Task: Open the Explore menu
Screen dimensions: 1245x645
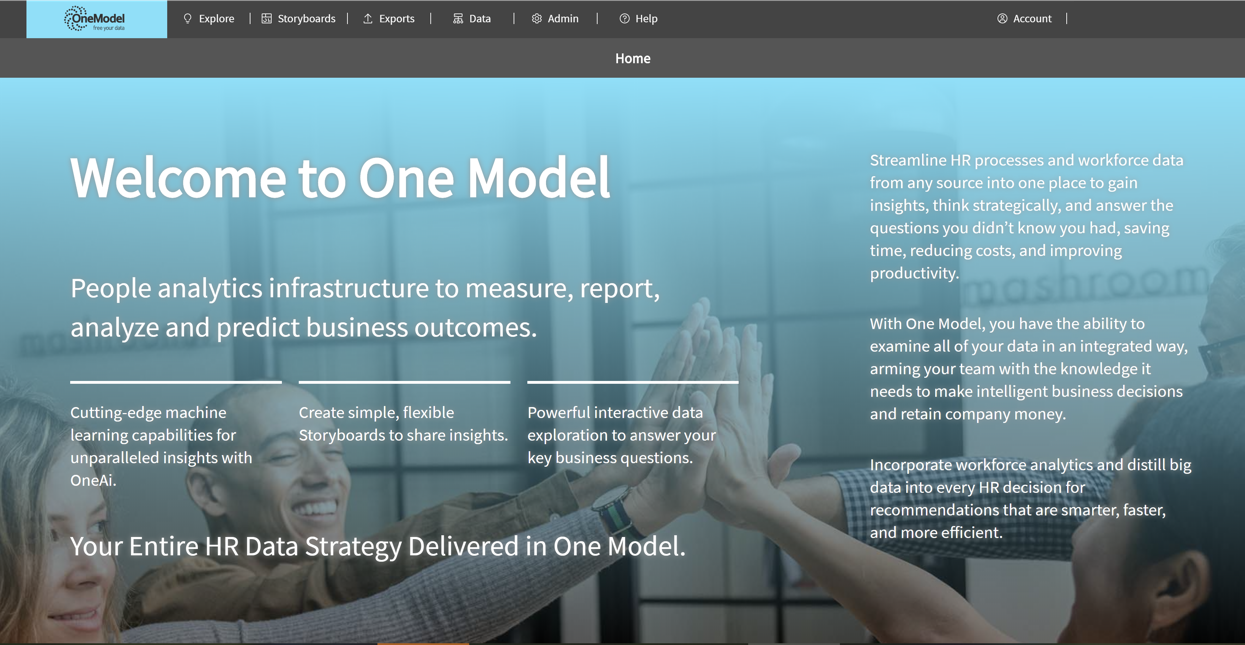Action: click(216, 19)
